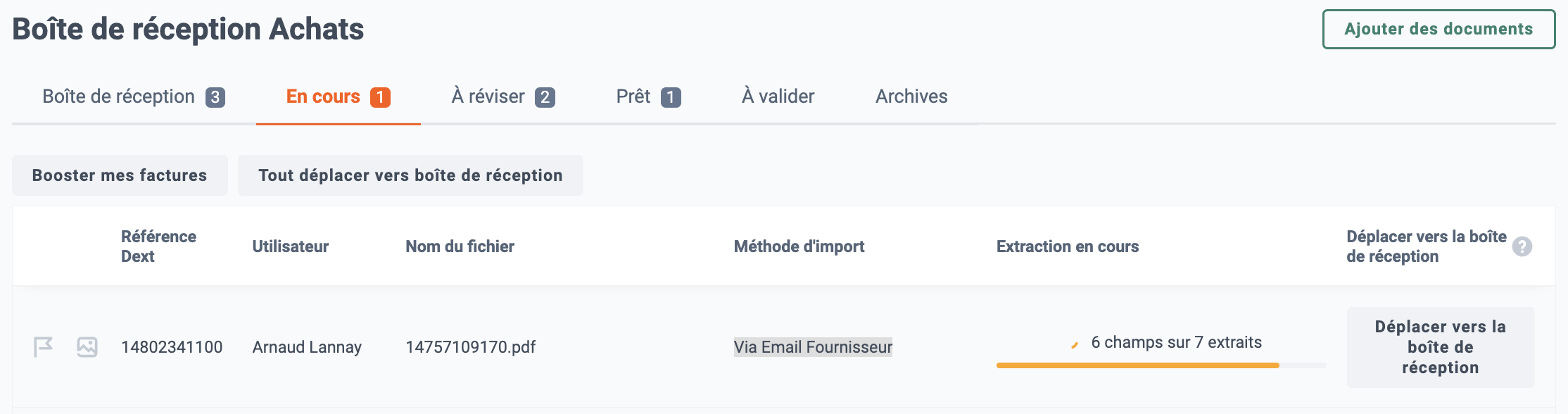
Task: Click the Référence Dext column header
Action: [x=158, y=246]
